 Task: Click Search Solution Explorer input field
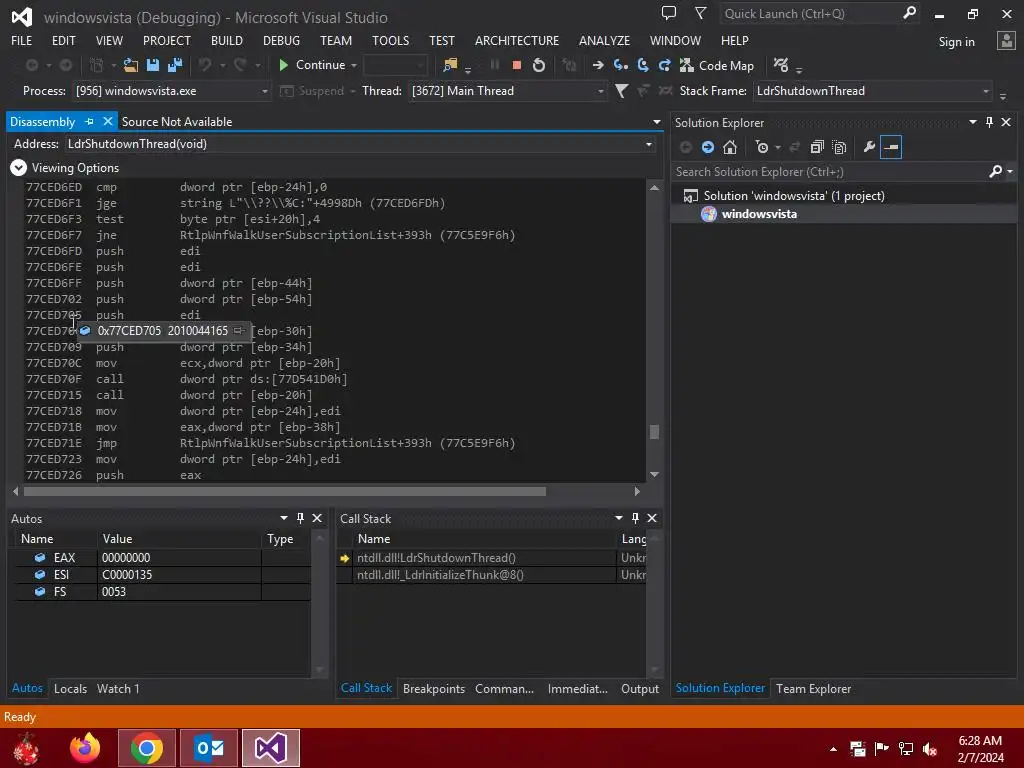click(x=831, y=172)
